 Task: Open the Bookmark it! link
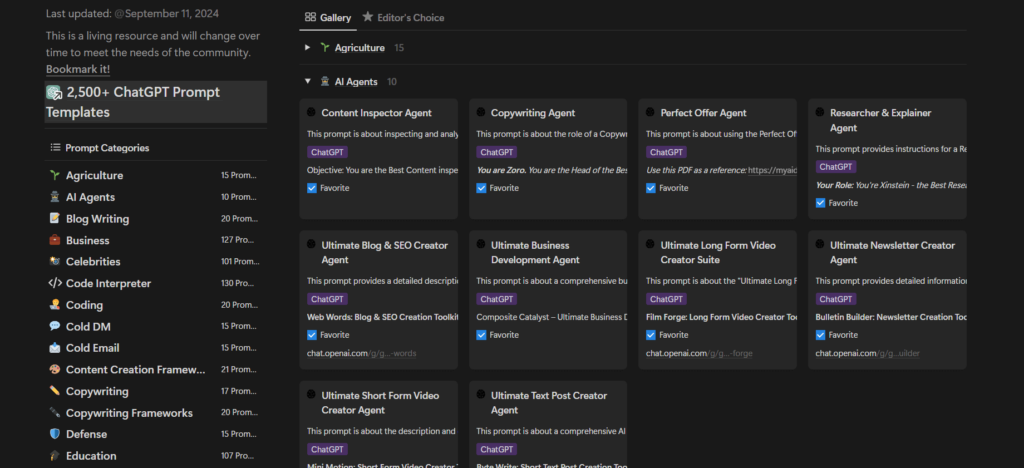[78, 69]
